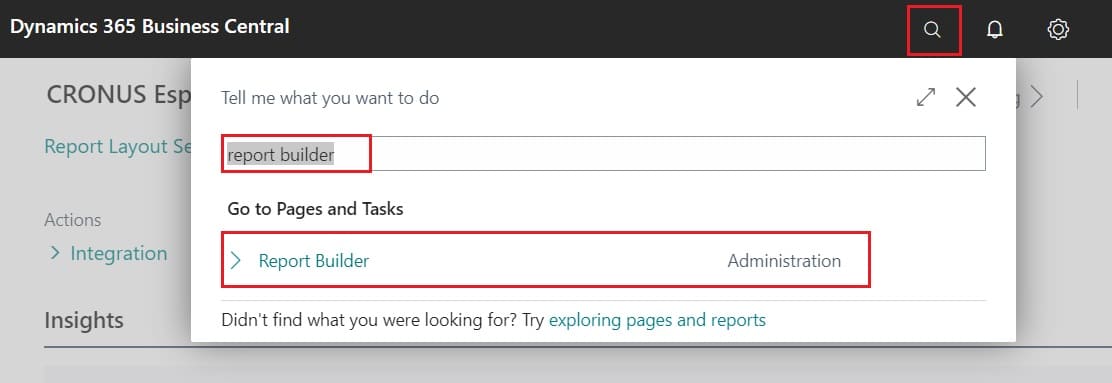The image size is (1112, 383).
Task: Open the search magnifier icon
Action: pyautogui.click(x=933, y=30)
